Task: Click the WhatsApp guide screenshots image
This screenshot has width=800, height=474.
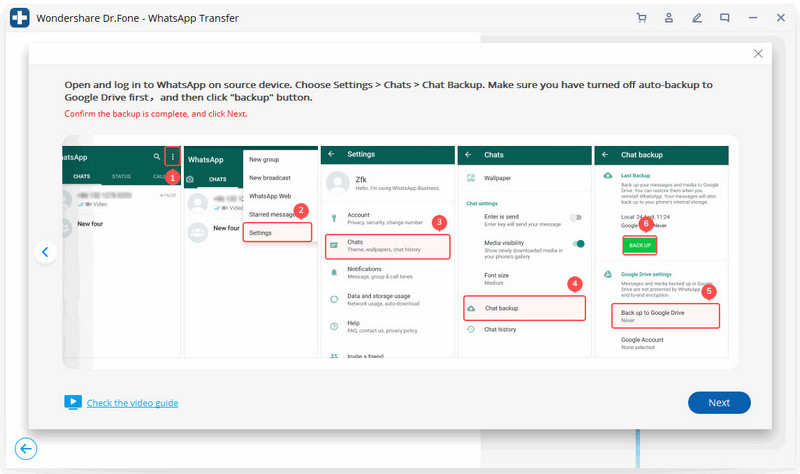Action: (x=400, y=252)
